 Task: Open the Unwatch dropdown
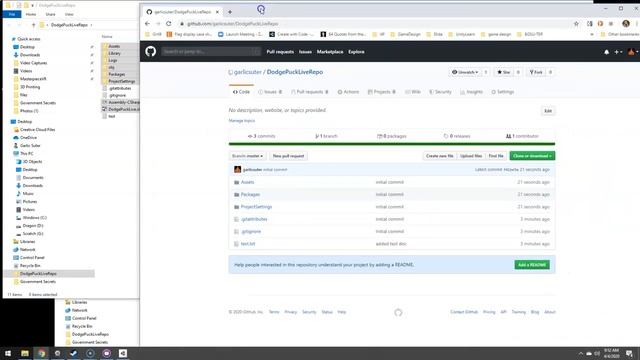click(x=465, y=72)
